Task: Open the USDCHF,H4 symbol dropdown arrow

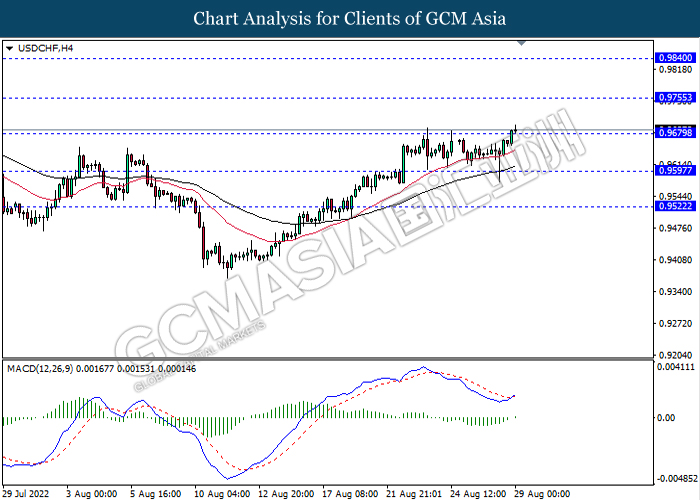Action: (10, 48)
